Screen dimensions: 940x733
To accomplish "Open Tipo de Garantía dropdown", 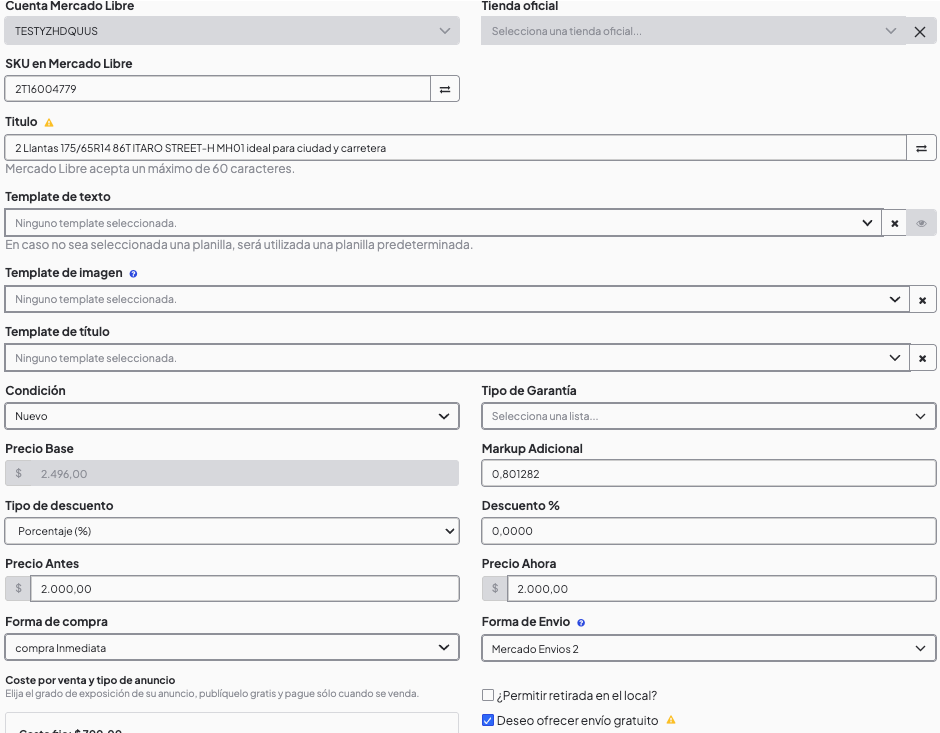I will pos(709,416).
